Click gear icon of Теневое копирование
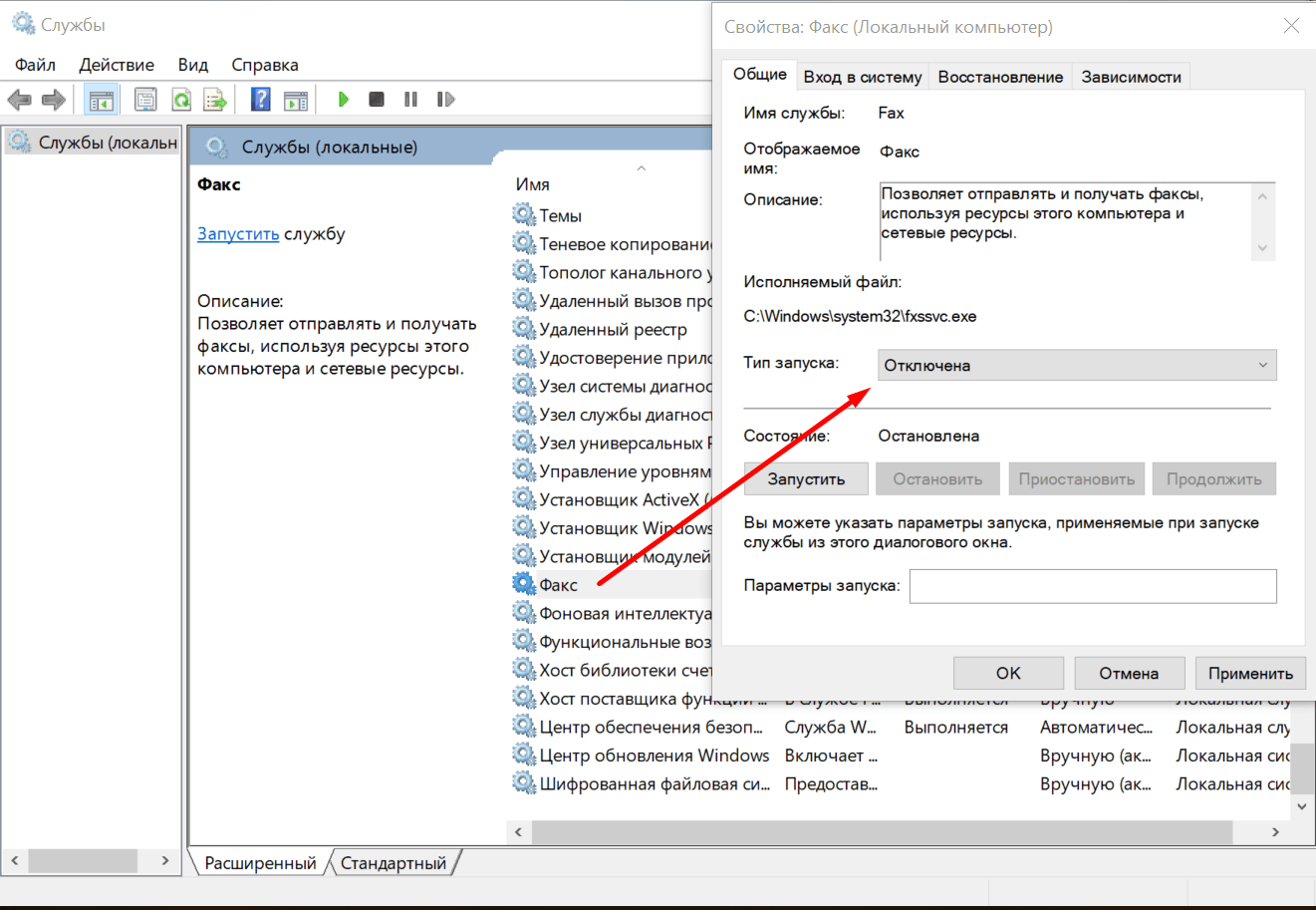Screen dimensions: 1316x910 click(x=524, y=243)
